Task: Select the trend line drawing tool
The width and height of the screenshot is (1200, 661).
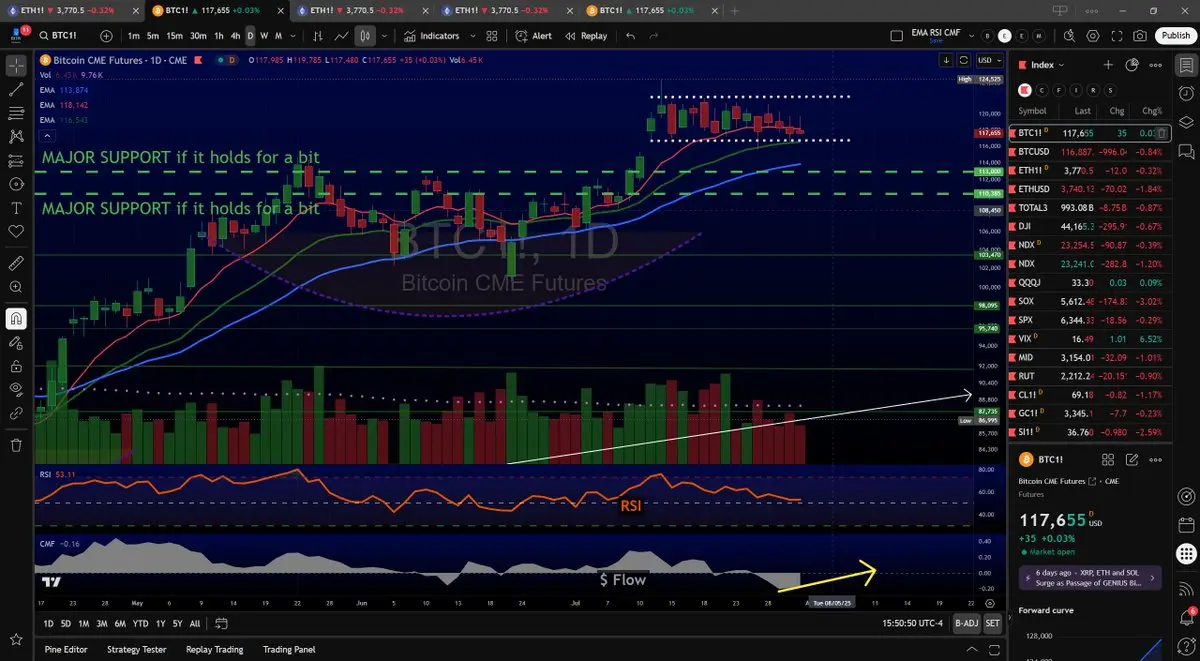Action: (16, 89)
